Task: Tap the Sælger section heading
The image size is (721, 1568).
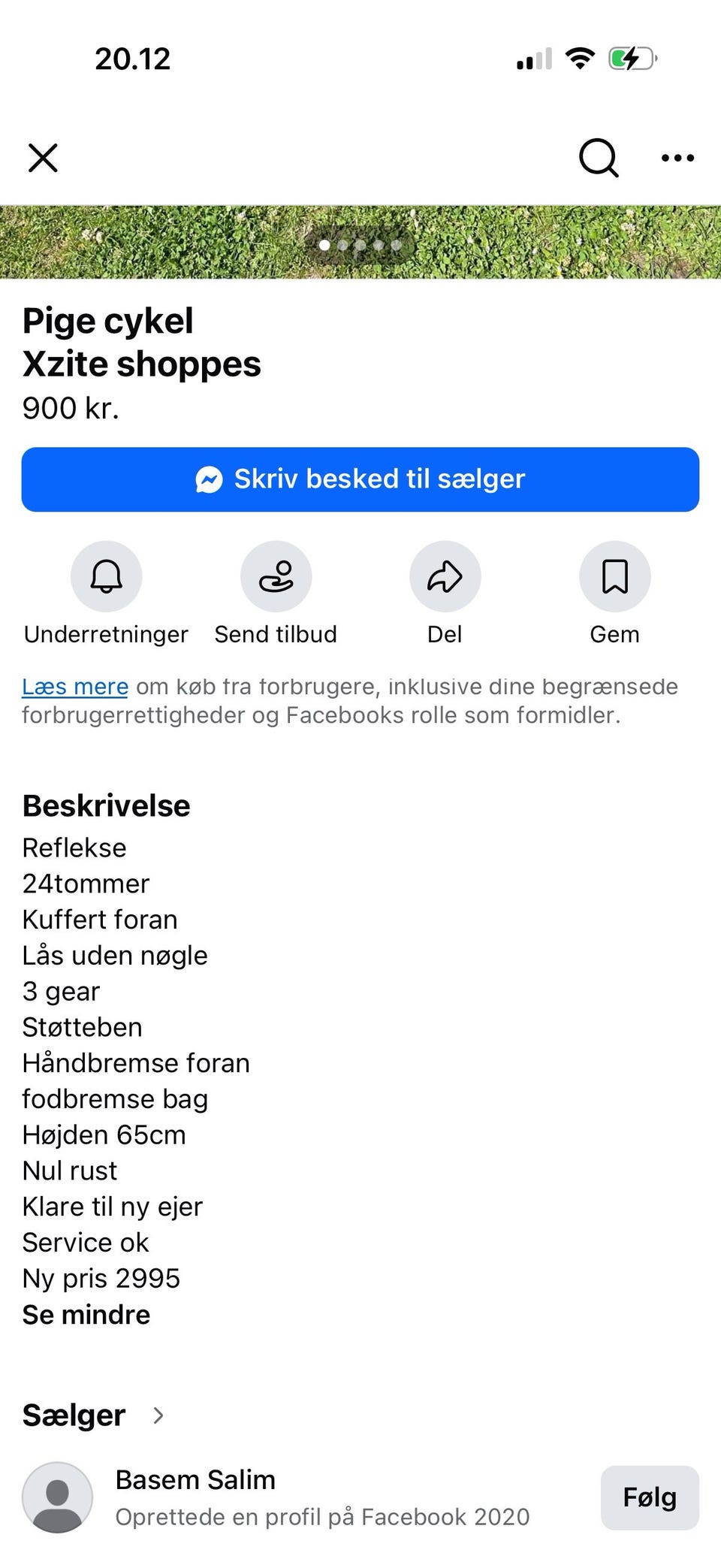Action: click(x=74, y=1415)
